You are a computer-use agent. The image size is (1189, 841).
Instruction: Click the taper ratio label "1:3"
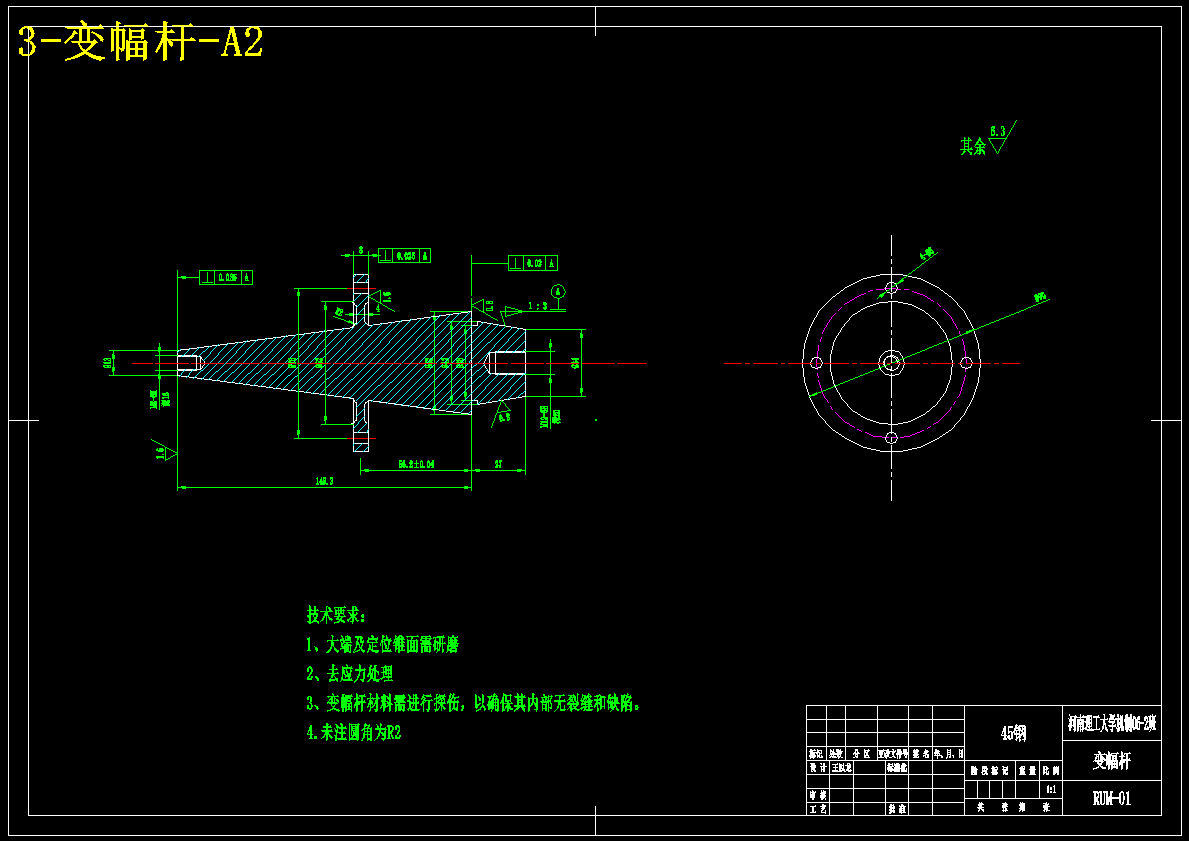click(x=538, y=306)
